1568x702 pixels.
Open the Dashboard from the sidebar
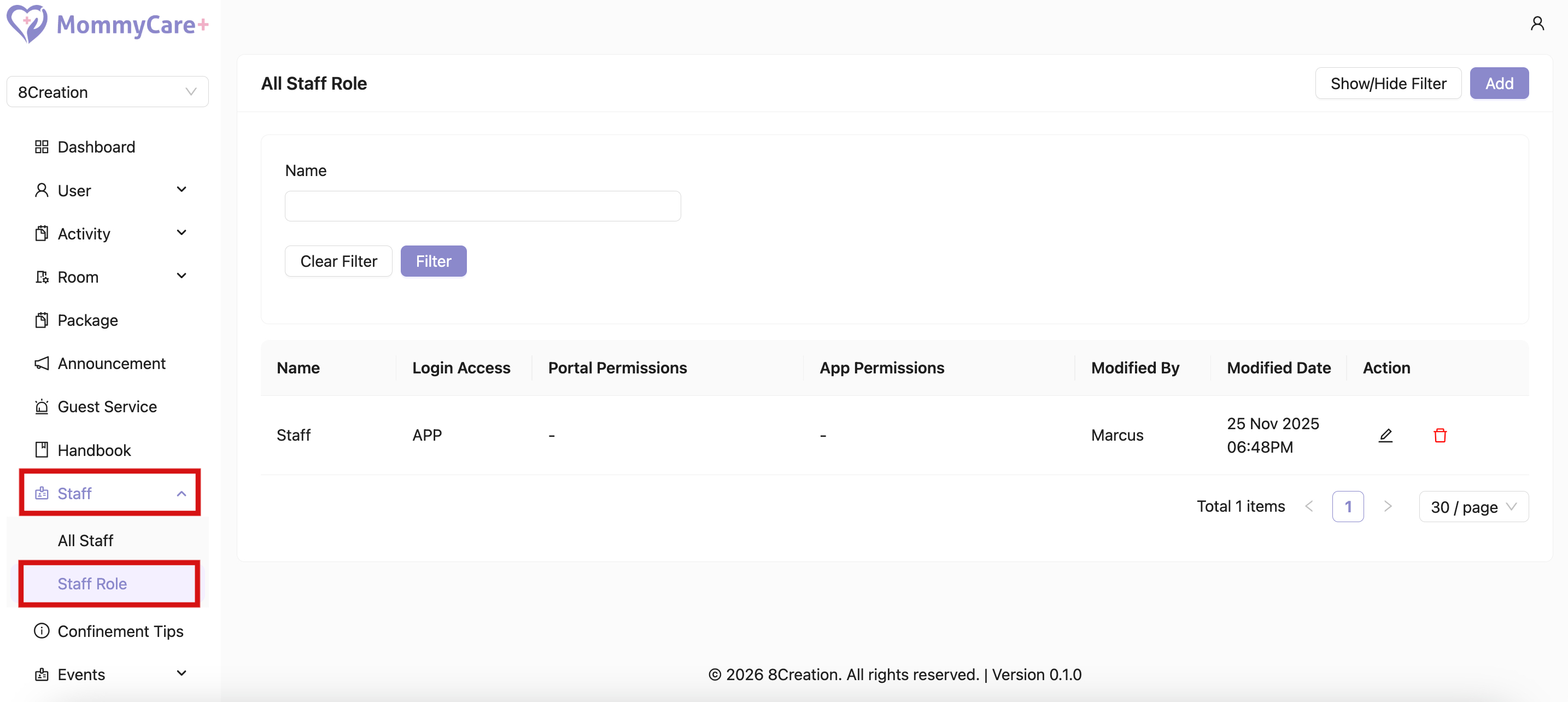point(96,147)
